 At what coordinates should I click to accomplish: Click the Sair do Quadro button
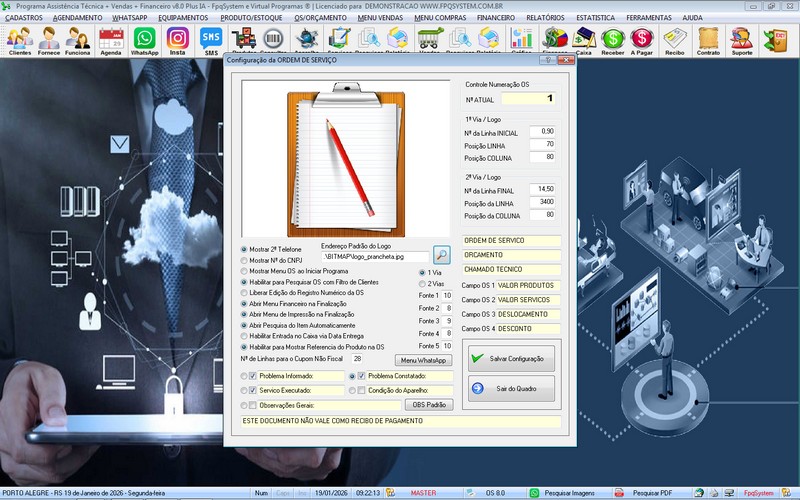click(511, 389)
